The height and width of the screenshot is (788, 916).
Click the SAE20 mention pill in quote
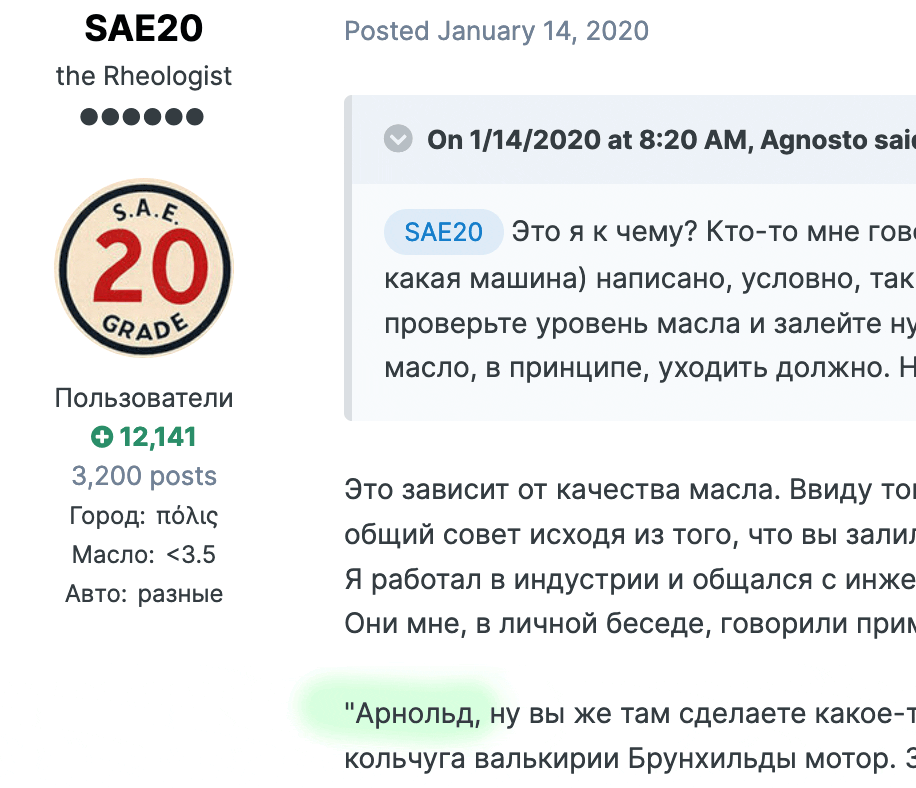[443, 232]
